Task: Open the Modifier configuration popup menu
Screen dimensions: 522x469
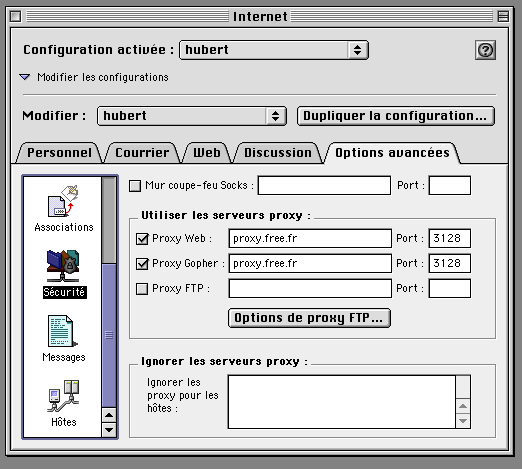Action: coord(192,116)
